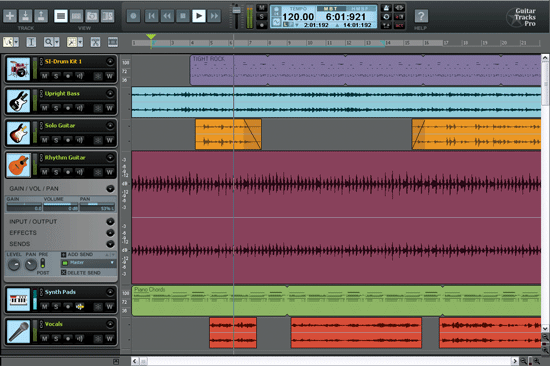
Task: Collapse the SENDS section
Action: [110, 244]
